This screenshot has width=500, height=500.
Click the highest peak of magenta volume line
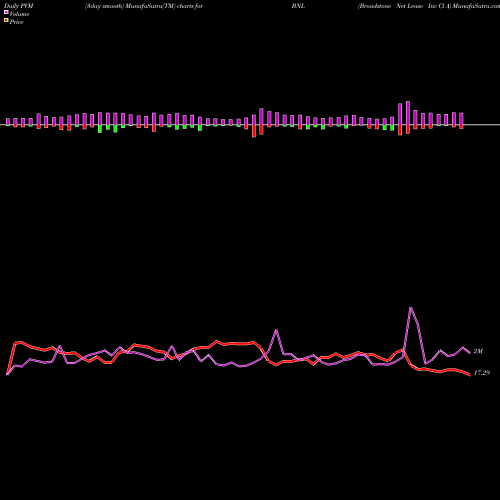pos(411,308)
